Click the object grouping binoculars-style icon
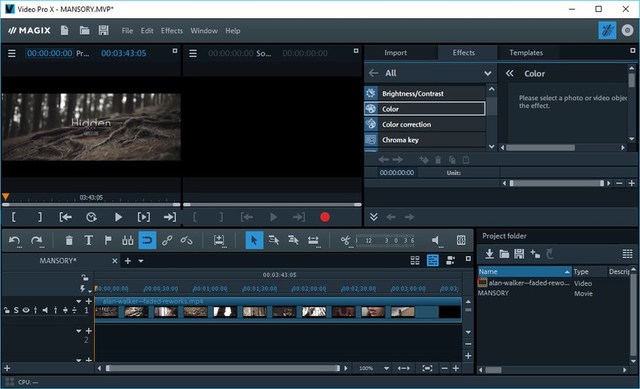The height and width of the screenshot is (389, 640). tap(128, 240)
